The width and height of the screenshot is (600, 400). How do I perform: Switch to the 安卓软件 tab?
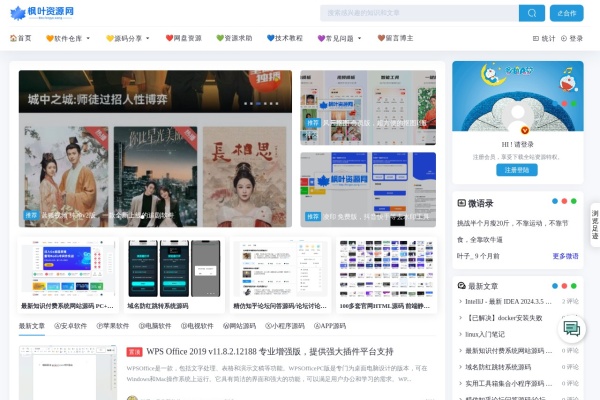pos(70,326)
